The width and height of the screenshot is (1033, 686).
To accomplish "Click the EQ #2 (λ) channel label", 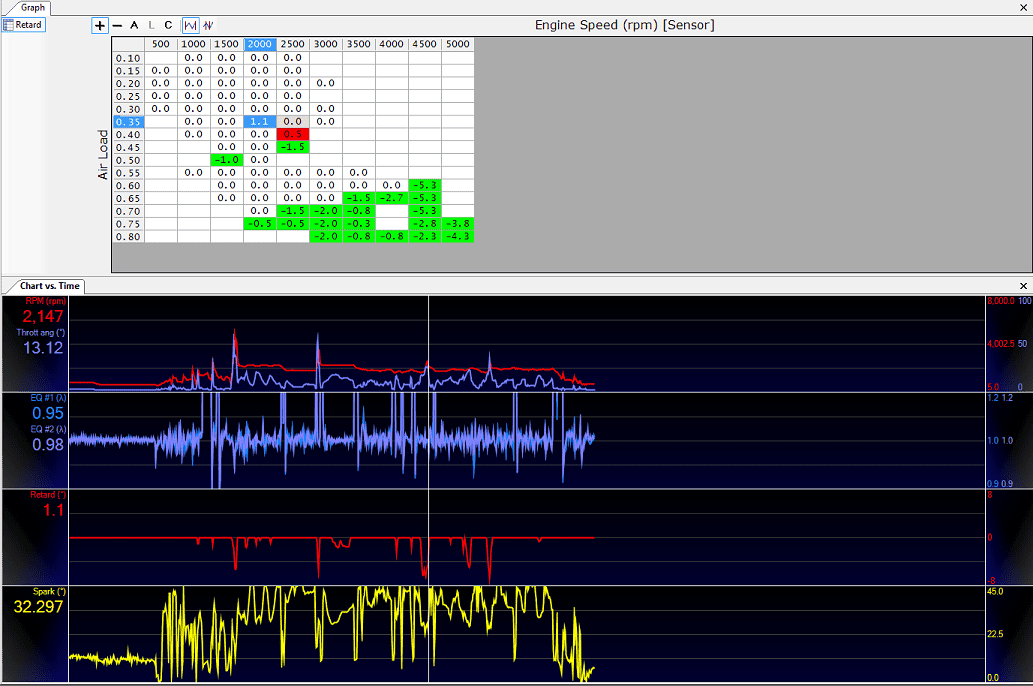I will 48,430.
